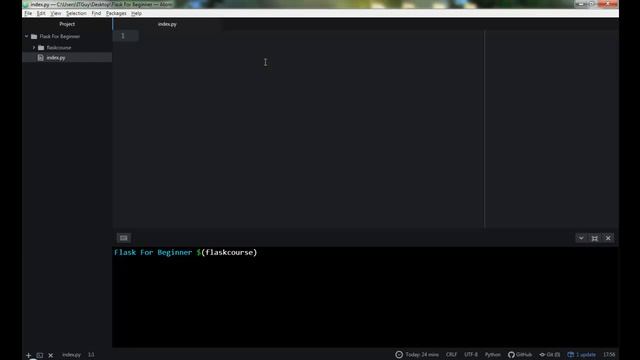640x360 pixels.
Task: Open the View menu
Action: coord(56,13)
